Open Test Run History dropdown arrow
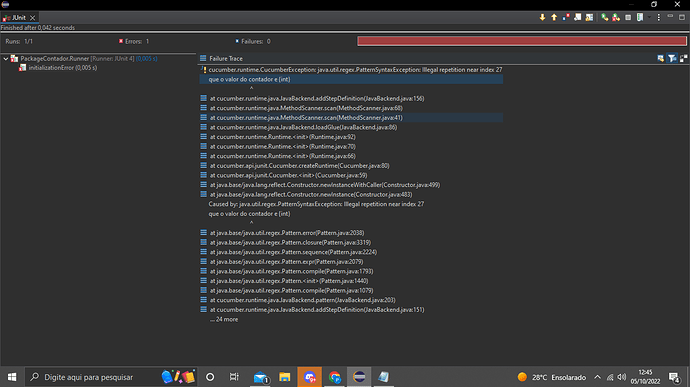690x387 pixels. coord(649,17)
